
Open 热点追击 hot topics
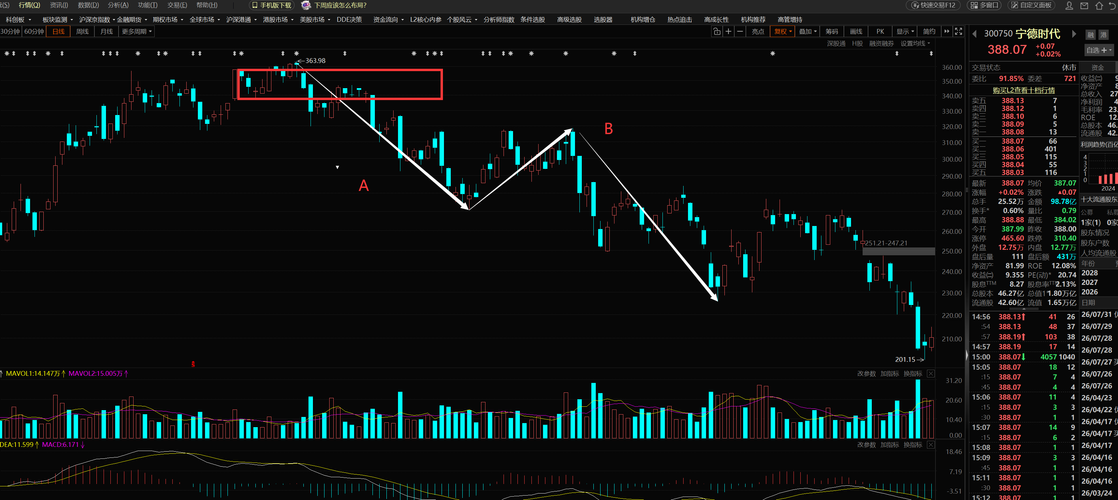679,19
